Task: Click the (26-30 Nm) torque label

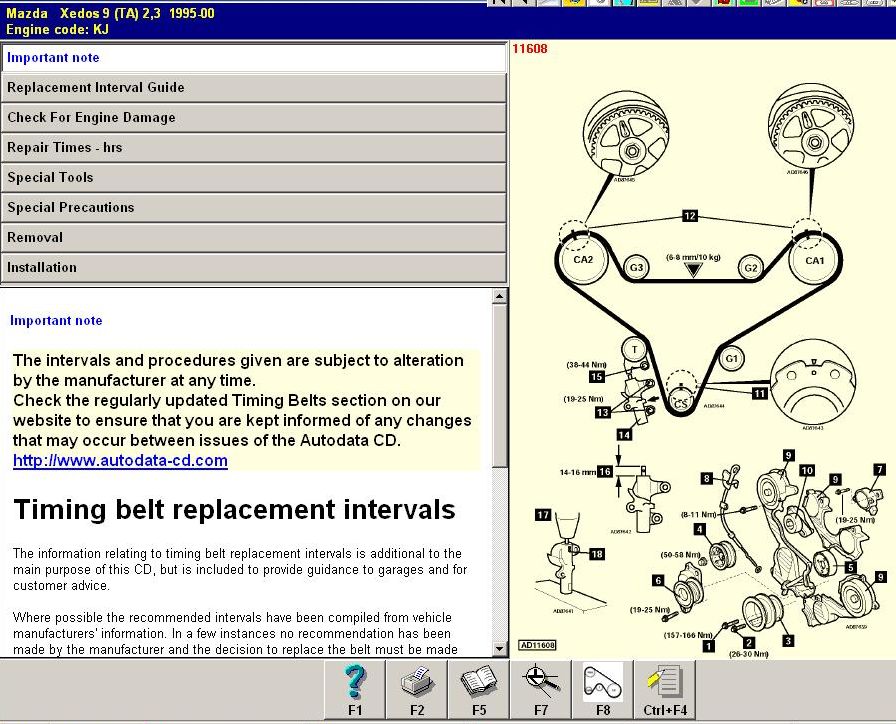Action: [x=749, y=654]
